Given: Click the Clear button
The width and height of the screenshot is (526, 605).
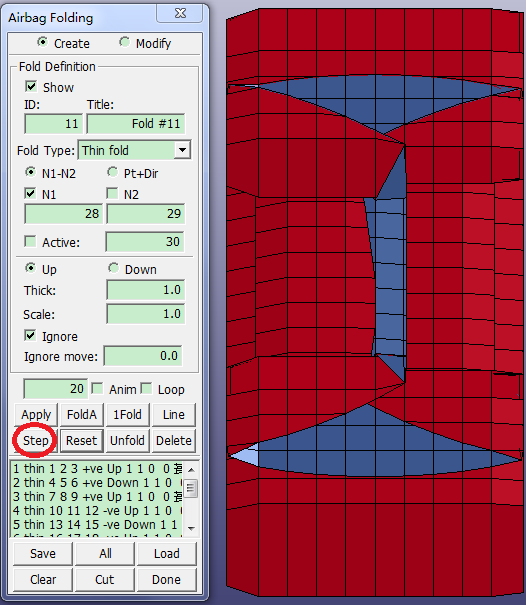Looking at the screenshot, I should tap(43, 580).
